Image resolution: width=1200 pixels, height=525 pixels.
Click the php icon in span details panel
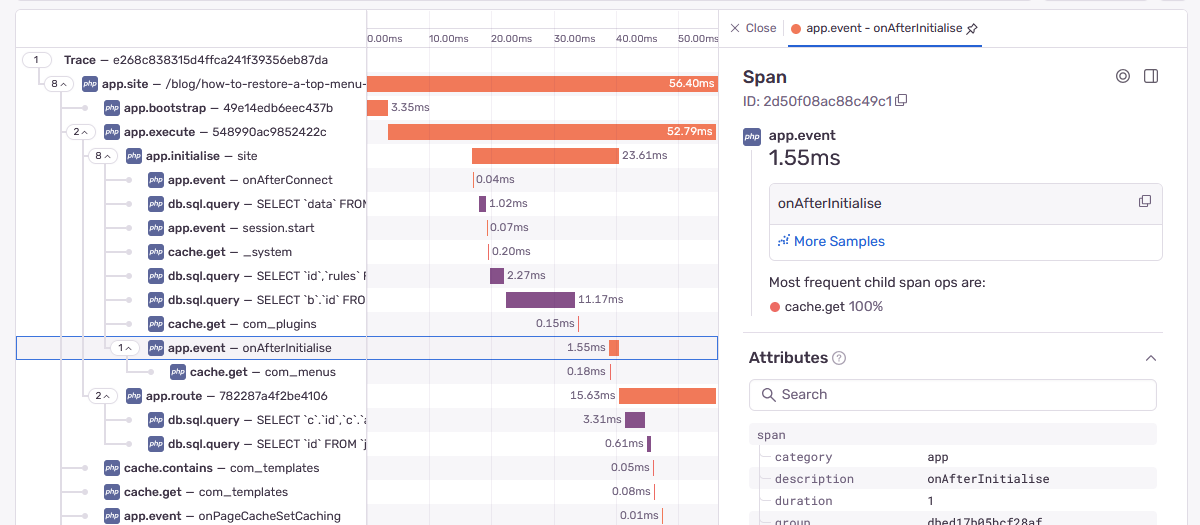point(752,137)
